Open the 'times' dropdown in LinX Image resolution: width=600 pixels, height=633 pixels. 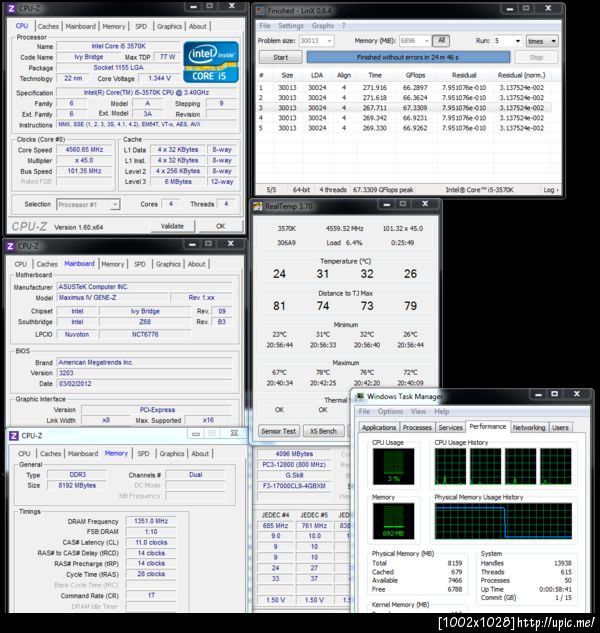(x=542, y=41)
